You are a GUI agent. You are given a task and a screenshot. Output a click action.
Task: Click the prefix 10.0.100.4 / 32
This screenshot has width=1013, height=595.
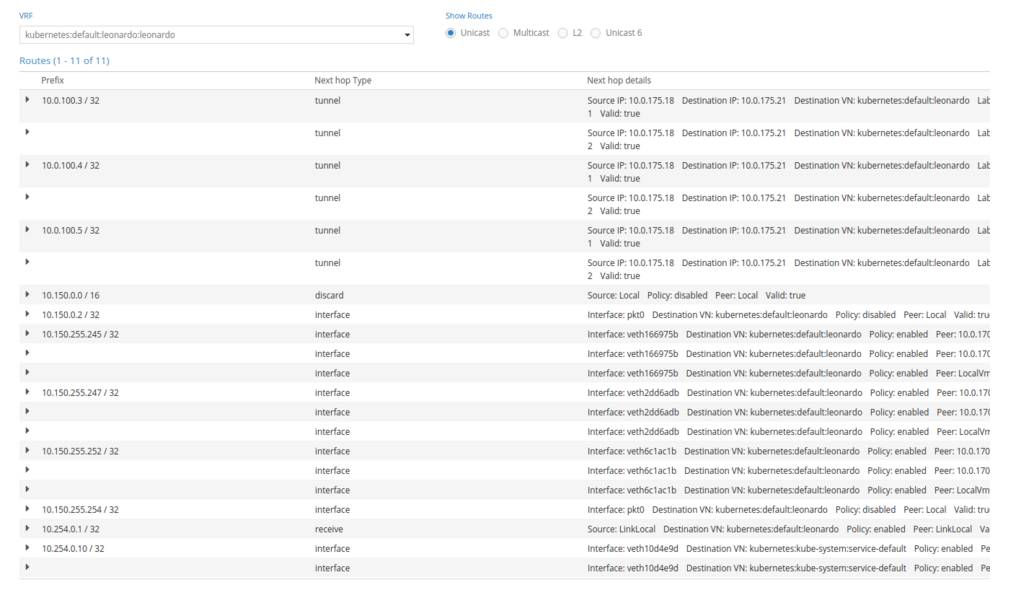70,165
